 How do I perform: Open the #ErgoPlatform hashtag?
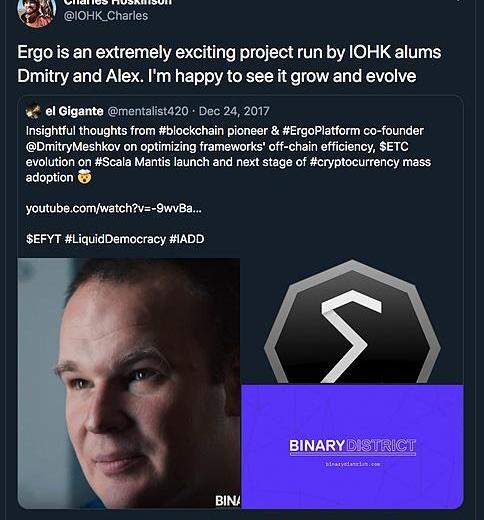click(x=321, y=131)
